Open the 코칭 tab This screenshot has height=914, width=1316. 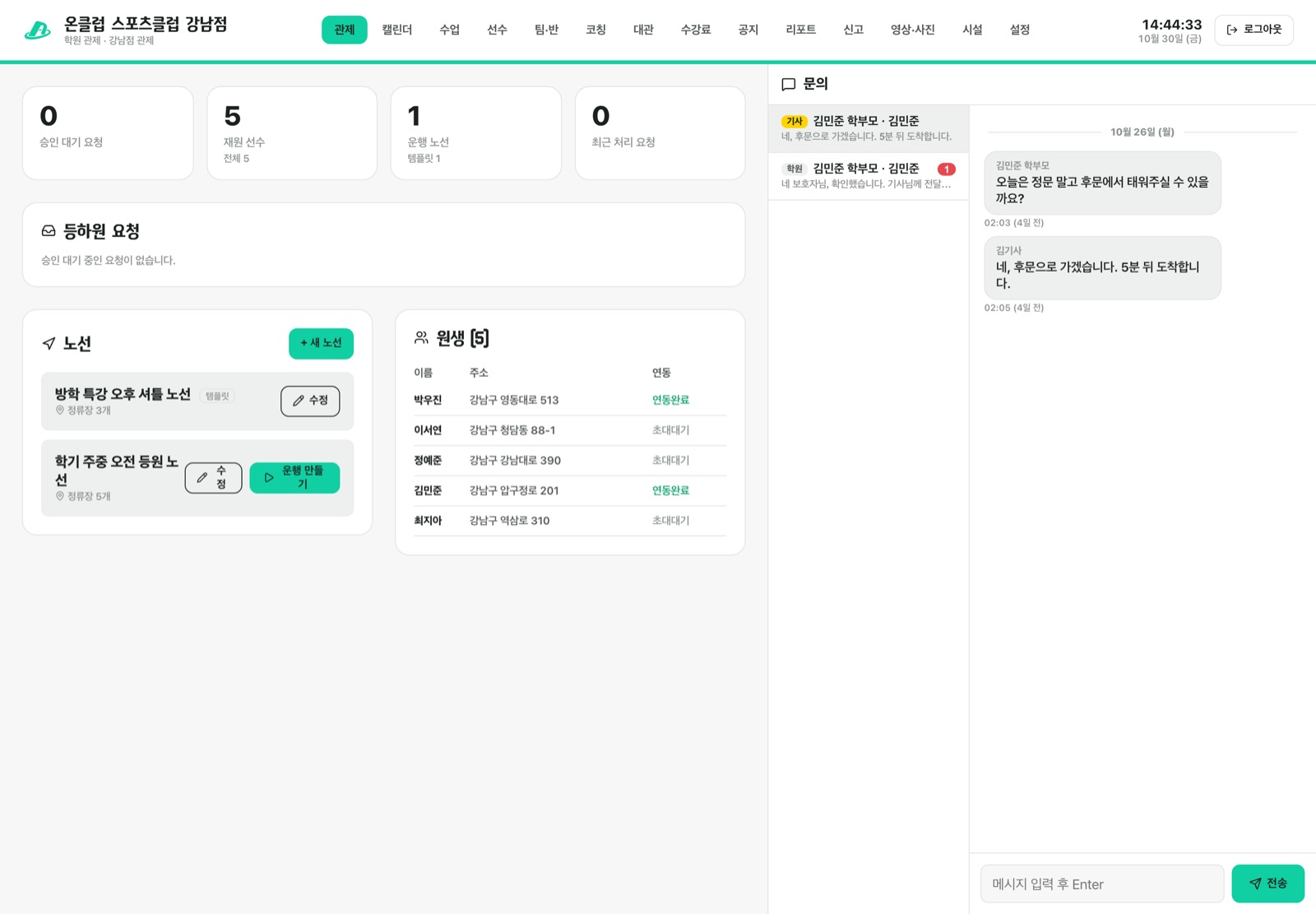(595, 30)
